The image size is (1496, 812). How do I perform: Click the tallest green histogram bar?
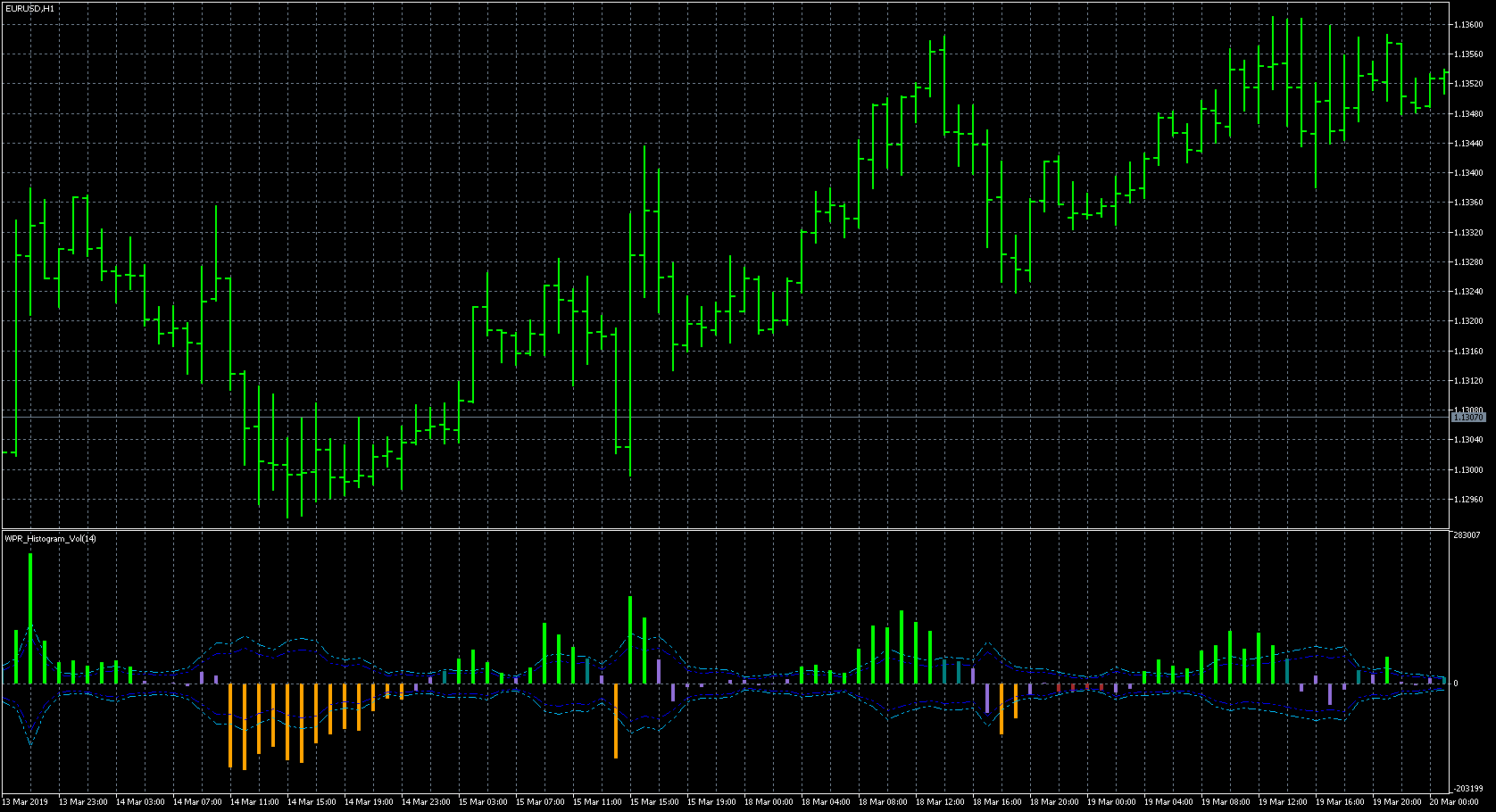30,617
